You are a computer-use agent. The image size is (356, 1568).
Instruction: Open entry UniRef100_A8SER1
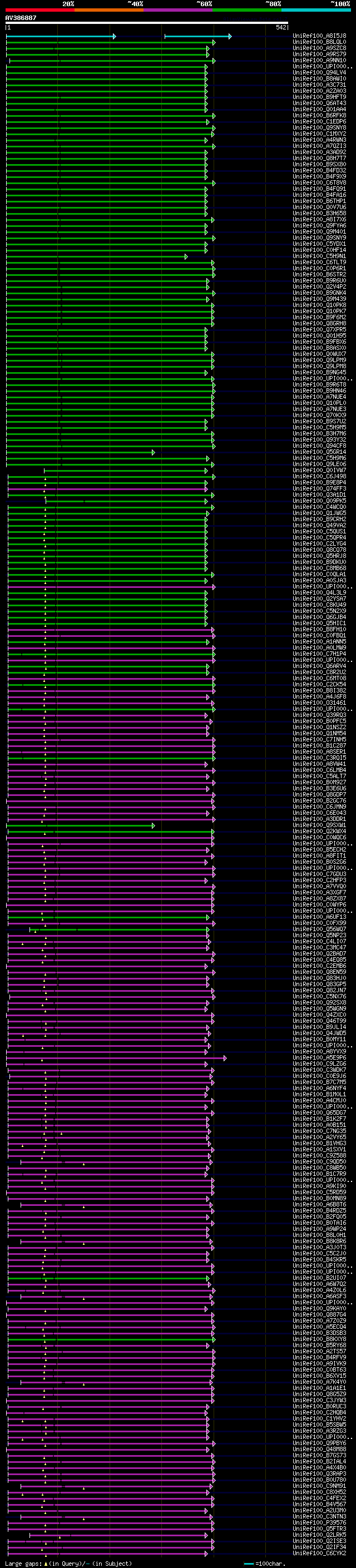click(x=319, y=752)
